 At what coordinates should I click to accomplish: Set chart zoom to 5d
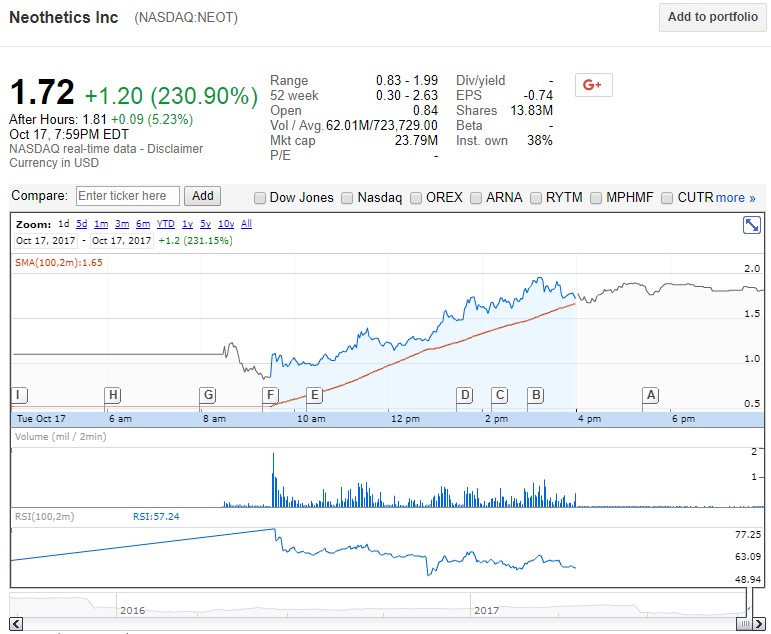click(82, 224)
